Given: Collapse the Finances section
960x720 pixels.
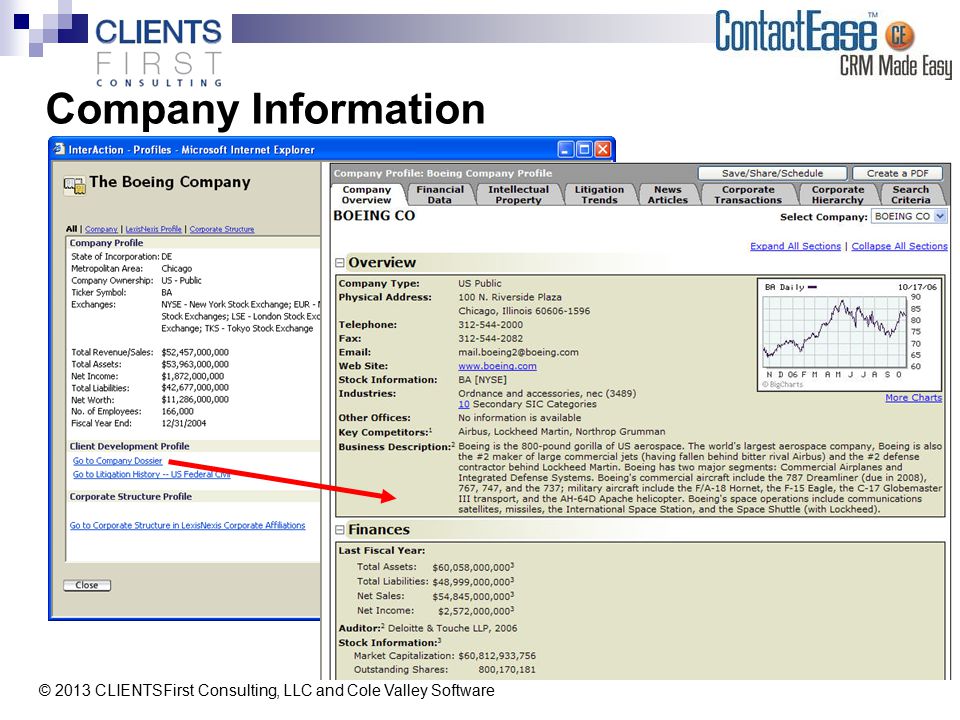Looking at the screenshot, I should pyautogui.click(x=340, y=530).
